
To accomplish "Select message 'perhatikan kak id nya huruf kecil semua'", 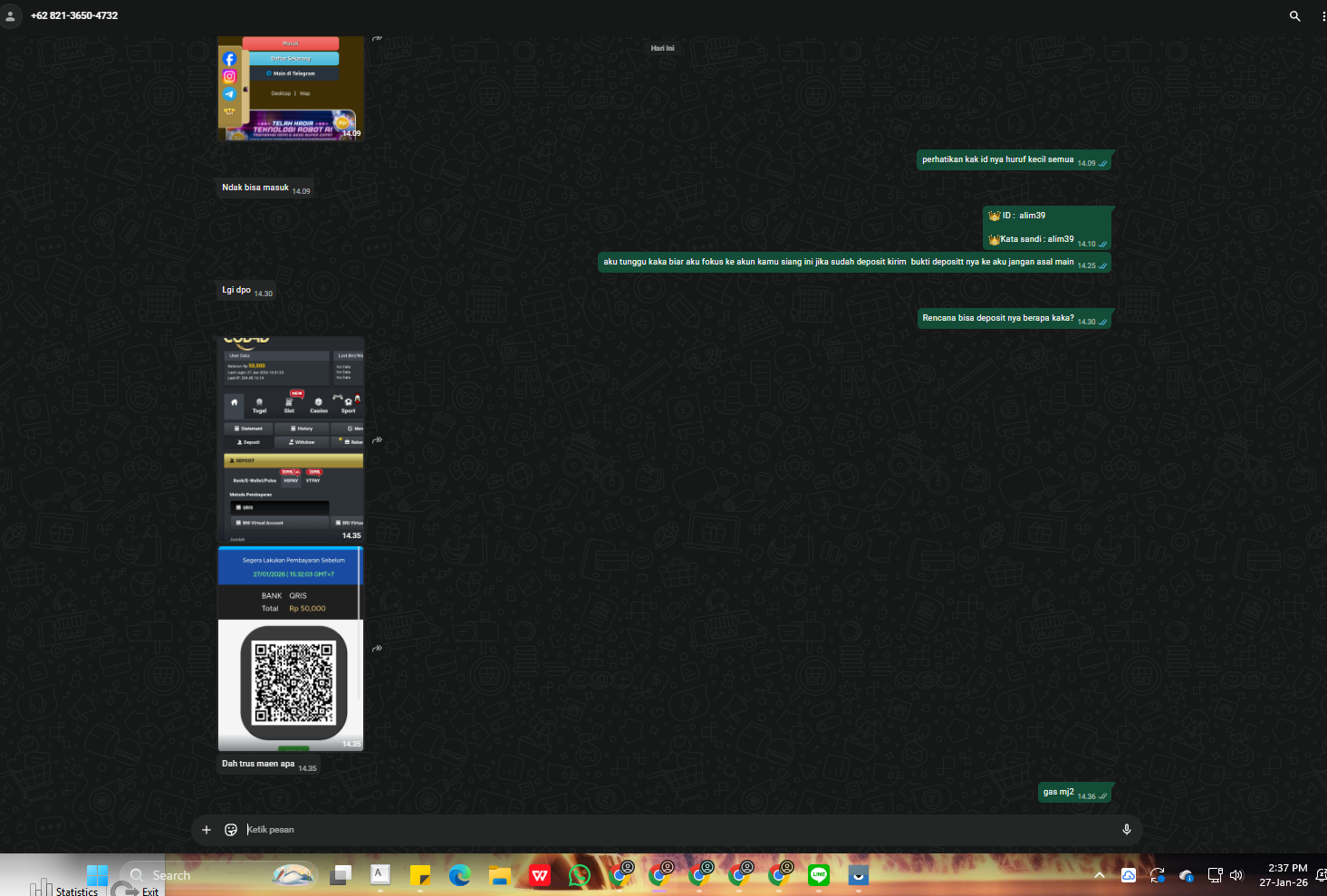I will (1014, 160).
